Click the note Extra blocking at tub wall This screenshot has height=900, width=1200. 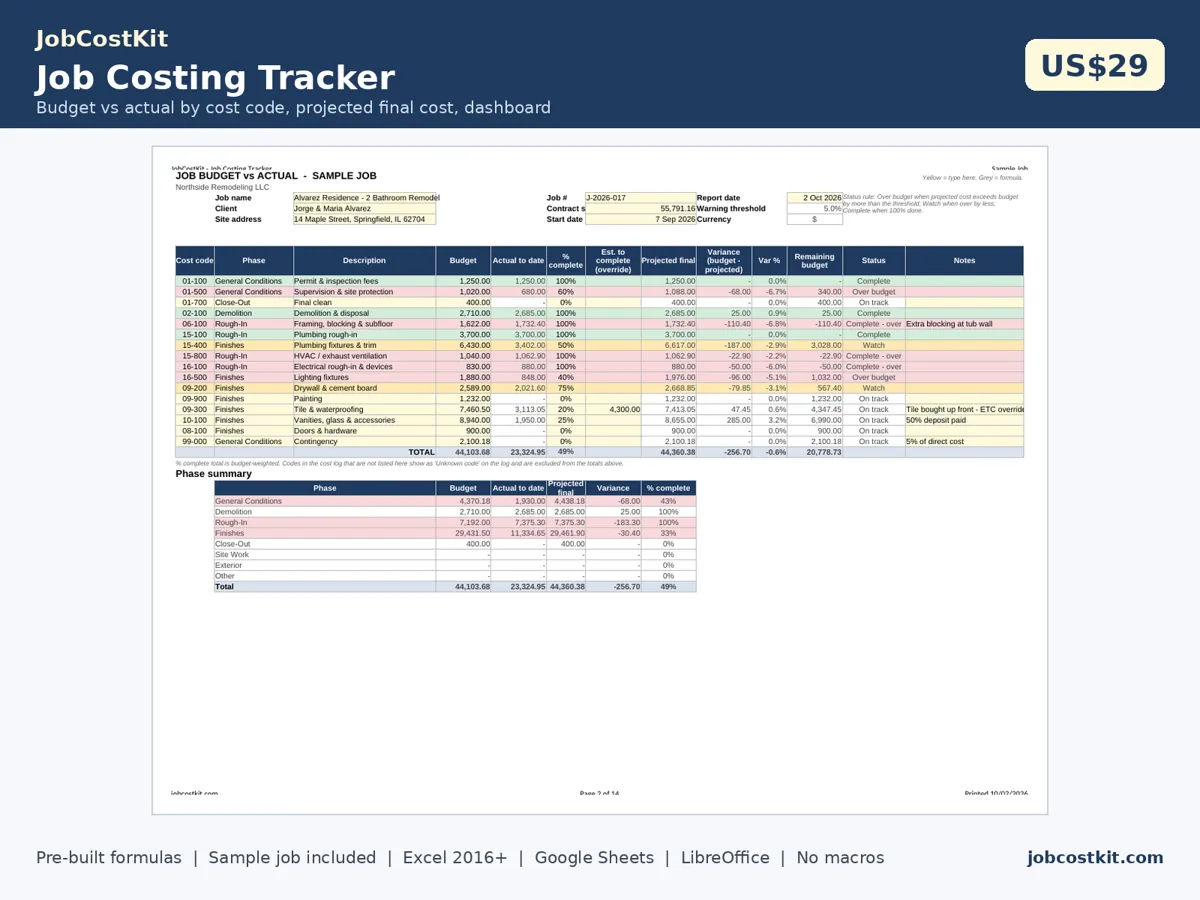coord(964,324)
